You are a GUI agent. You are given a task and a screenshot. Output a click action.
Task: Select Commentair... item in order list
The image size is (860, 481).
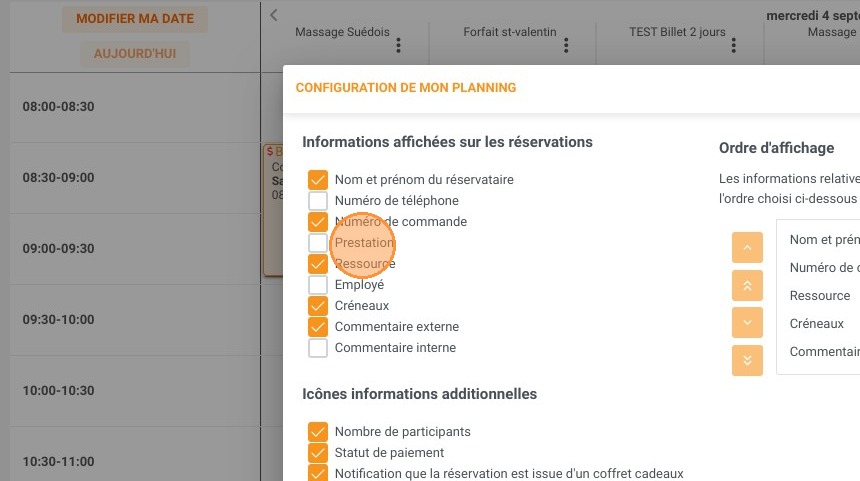click(x=824, y=352)
